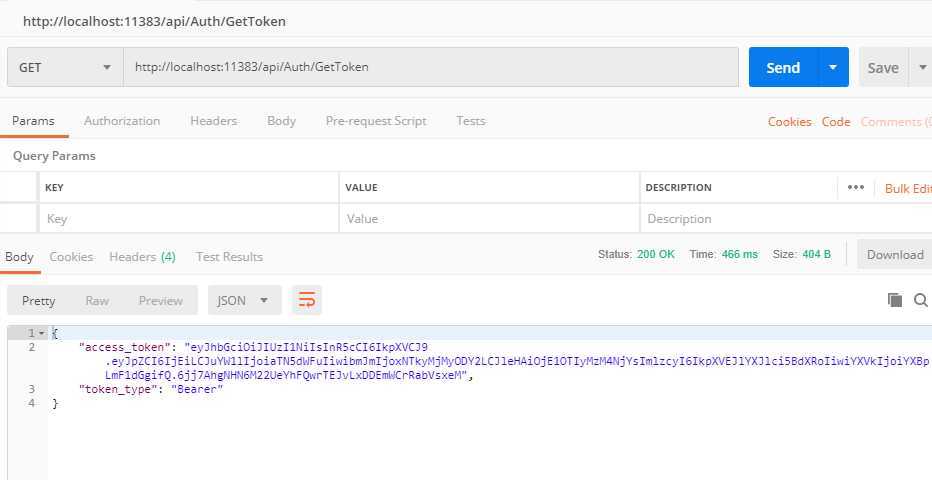Click the Bulk Edit link
The image size is (932, 480).
pos(908,188)
